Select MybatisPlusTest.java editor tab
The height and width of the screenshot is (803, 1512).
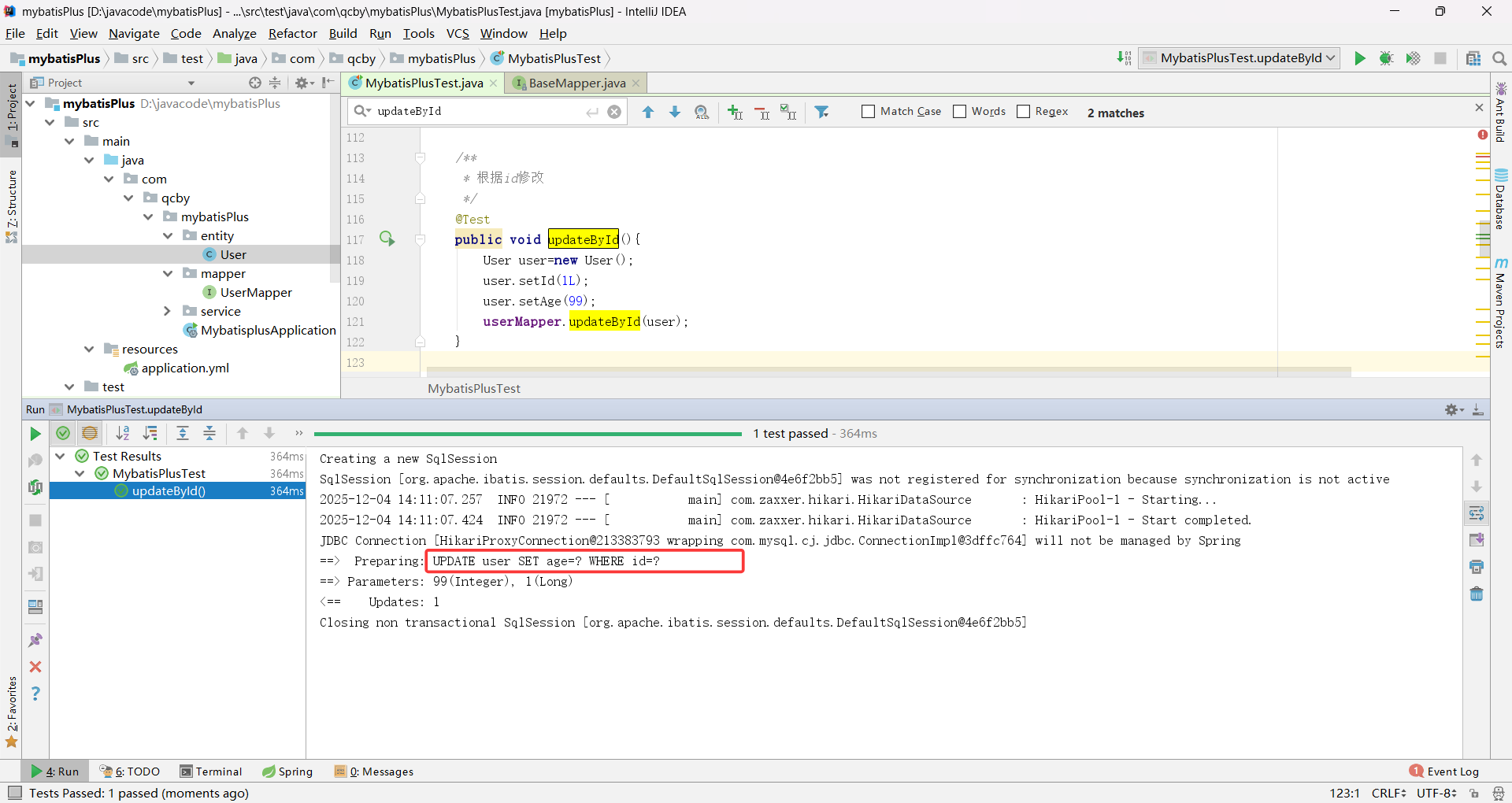(424, 83)
